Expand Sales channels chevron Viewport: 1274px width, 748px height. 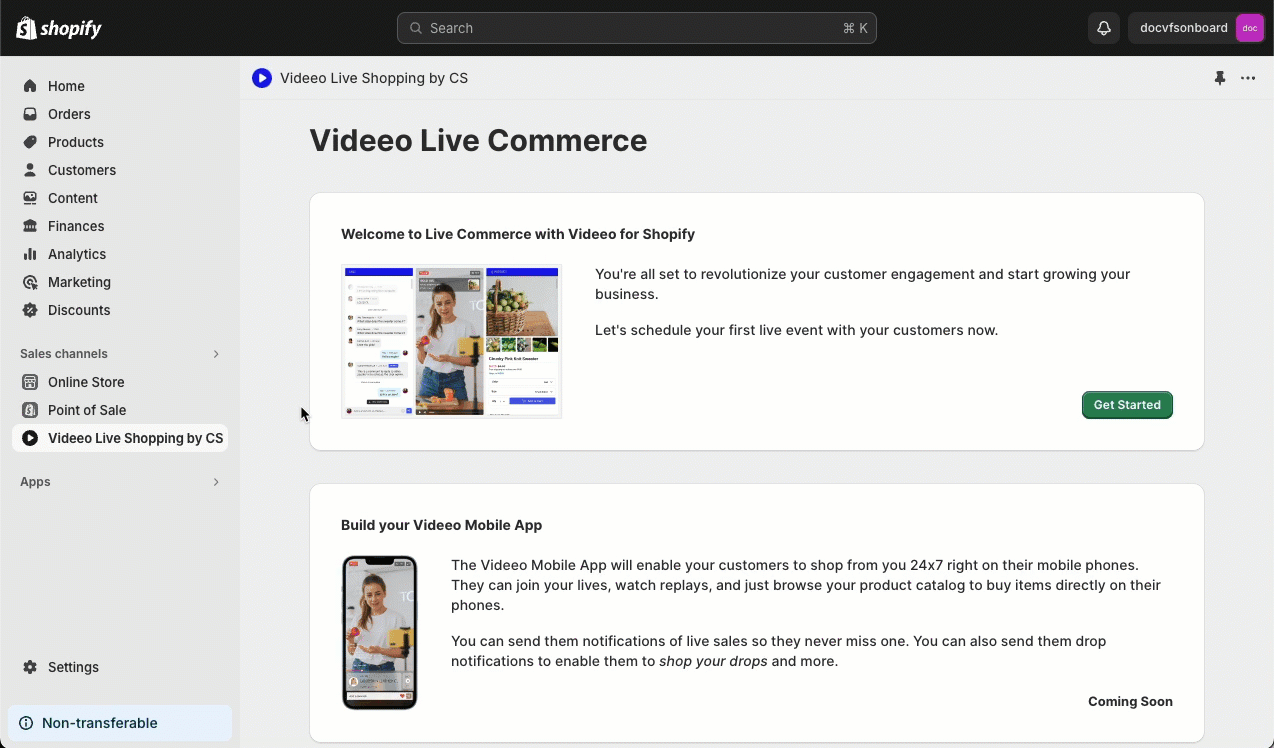[x=216, y=354]
